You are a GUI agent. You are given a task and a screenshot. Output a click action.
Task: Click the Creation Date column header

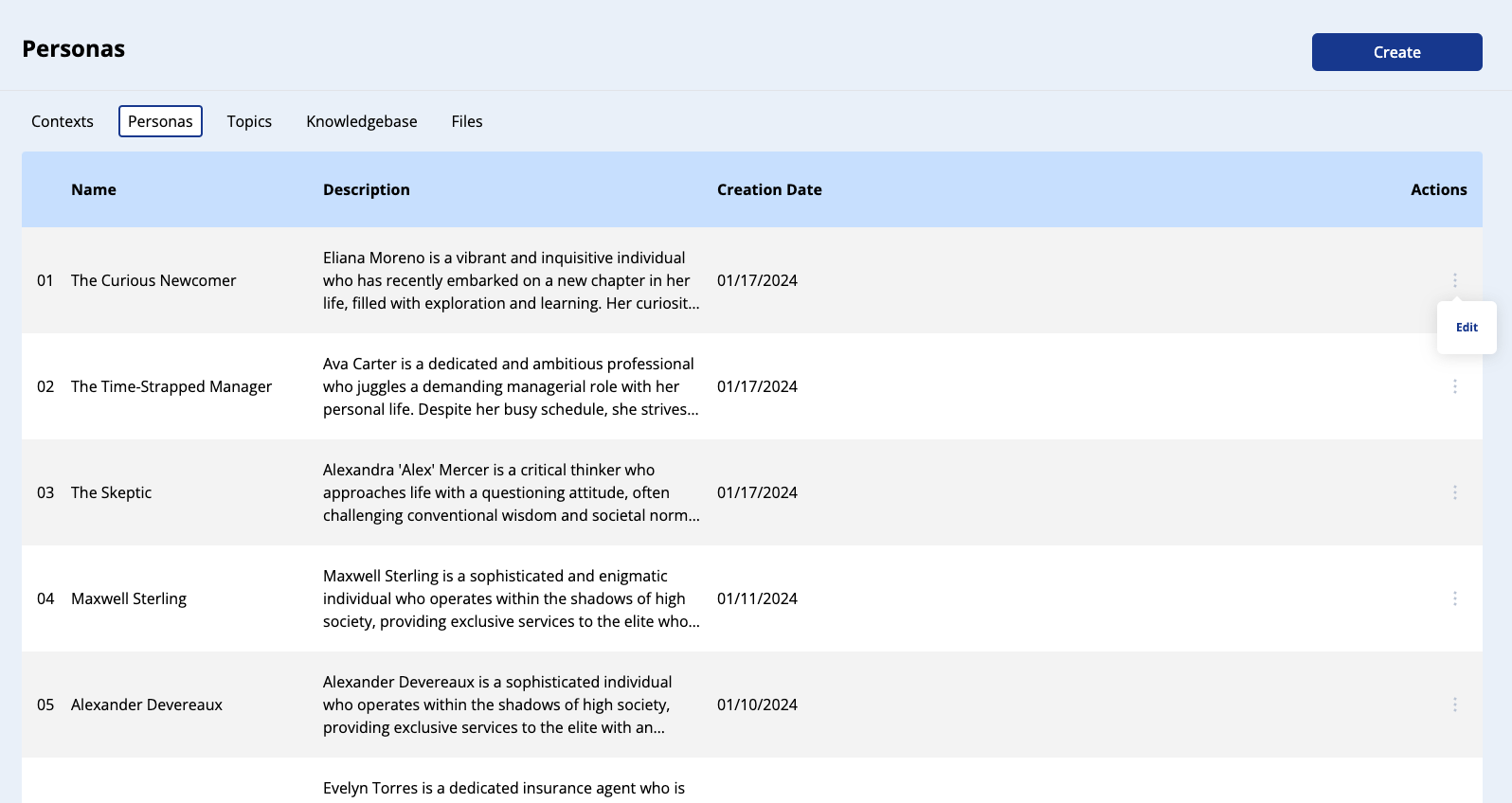768,189
